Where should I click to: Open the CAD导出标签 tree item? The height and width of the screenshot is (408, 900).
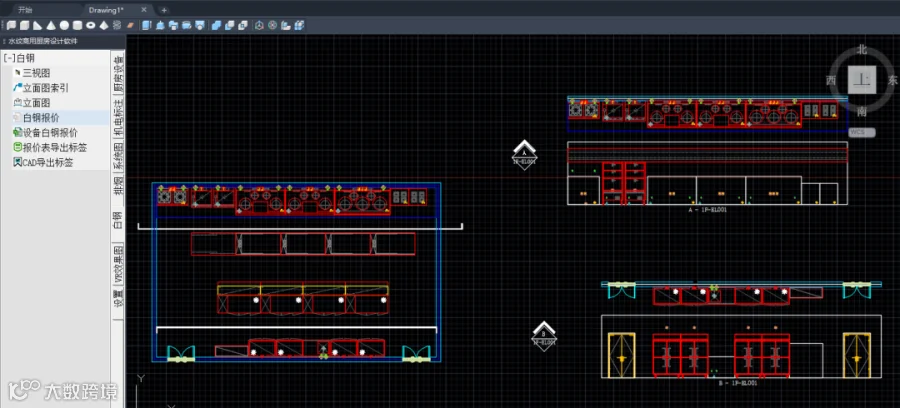(47, 162)
